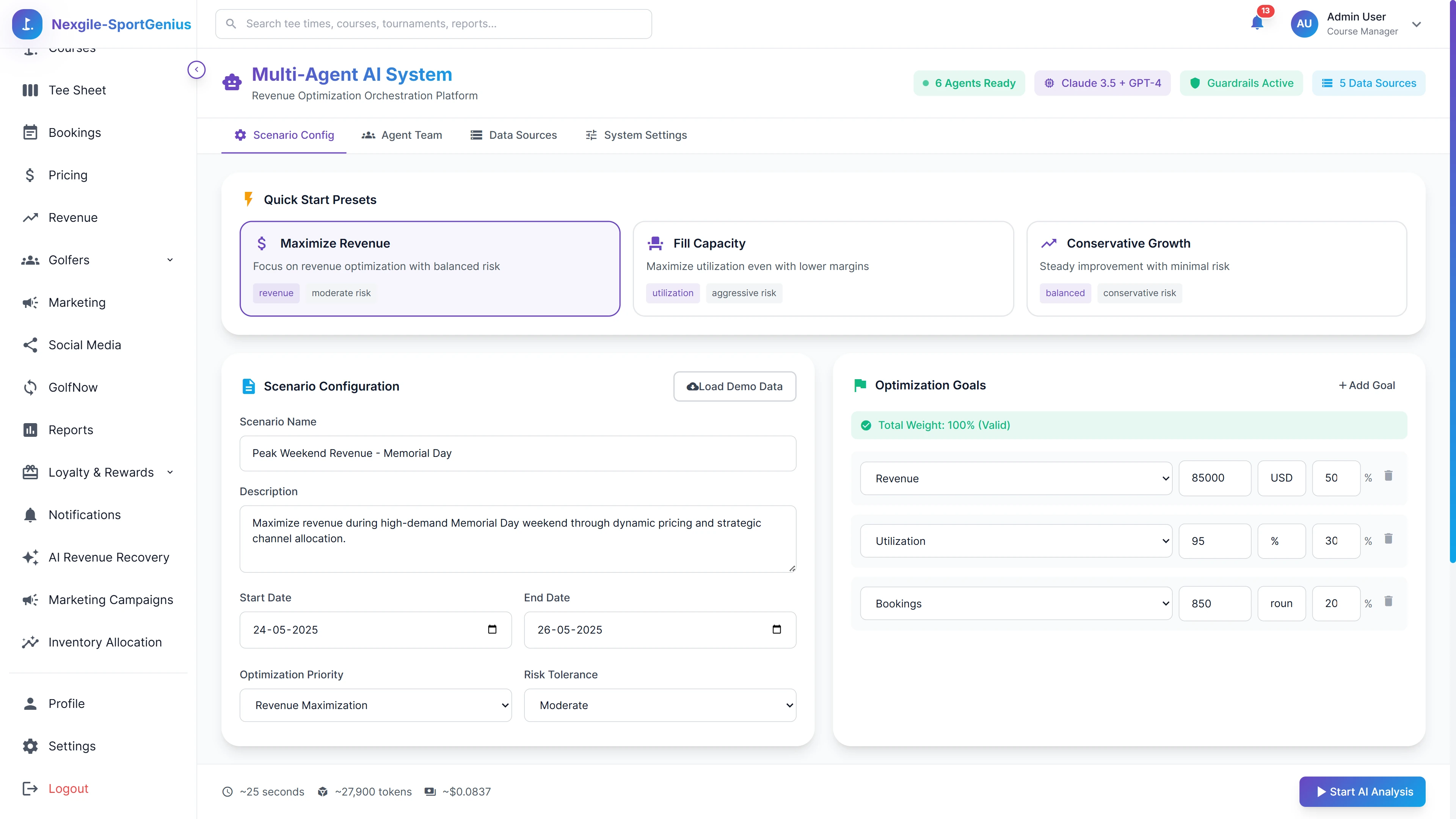Open the notifications bell with 13 alerts
This screenshot has width=1456, height=819.
[1257, 24]
